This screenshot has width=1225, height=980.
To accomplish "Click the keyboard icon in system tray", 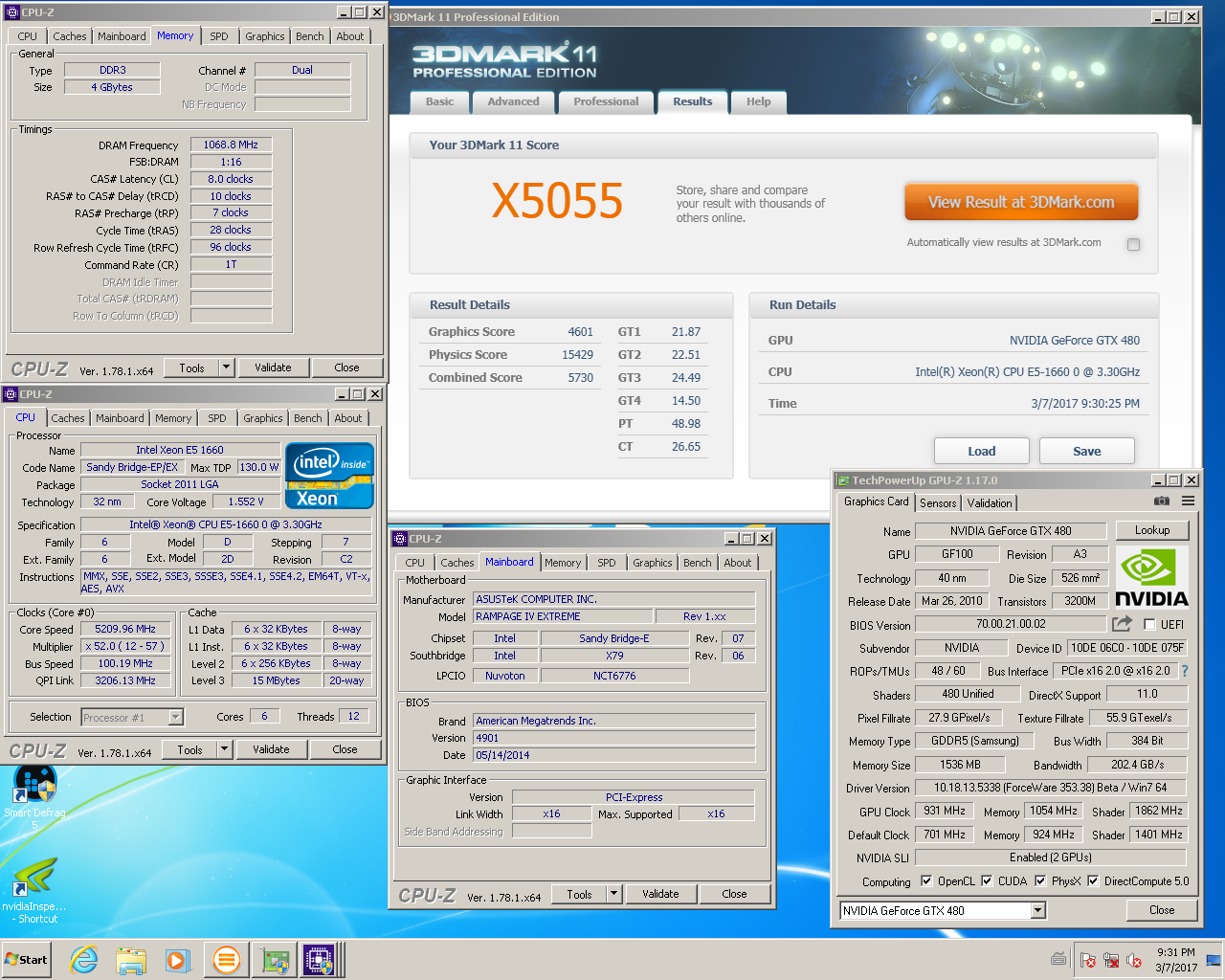I will click(x=1058, y=959).
